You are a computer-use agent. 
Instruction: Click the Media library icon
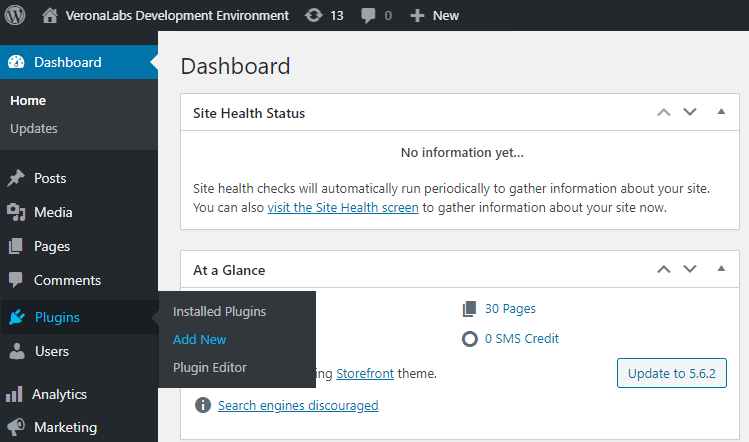16,212
